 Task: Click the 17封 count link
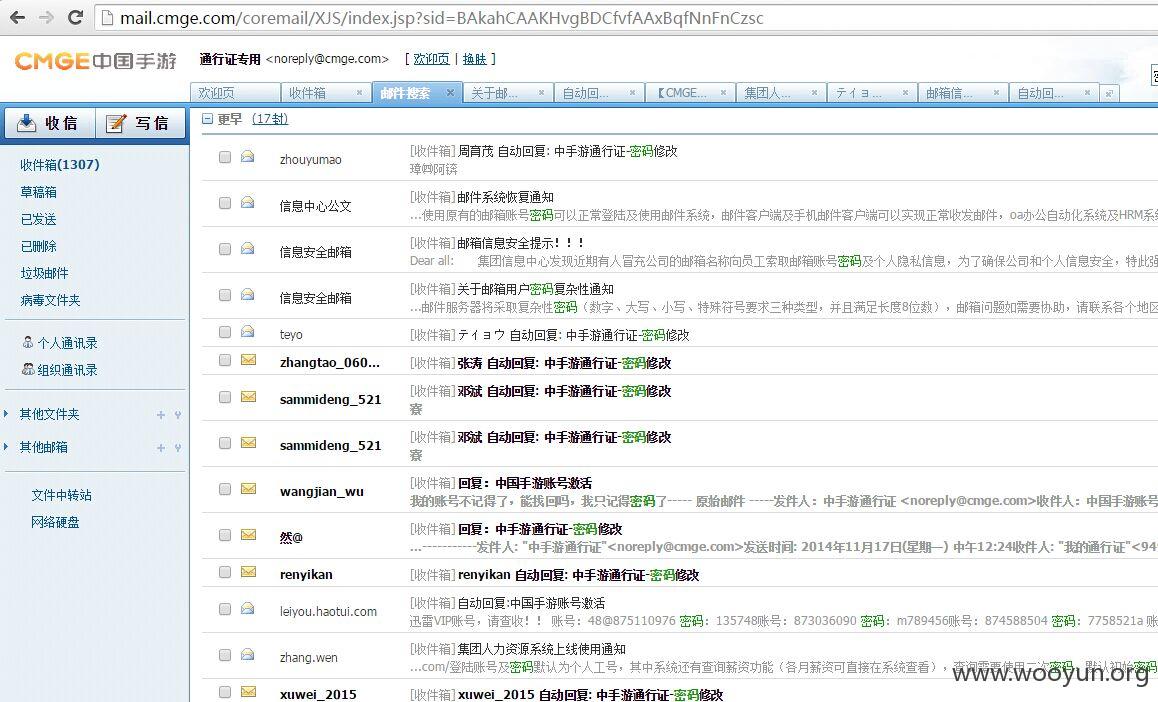[270, 119]
